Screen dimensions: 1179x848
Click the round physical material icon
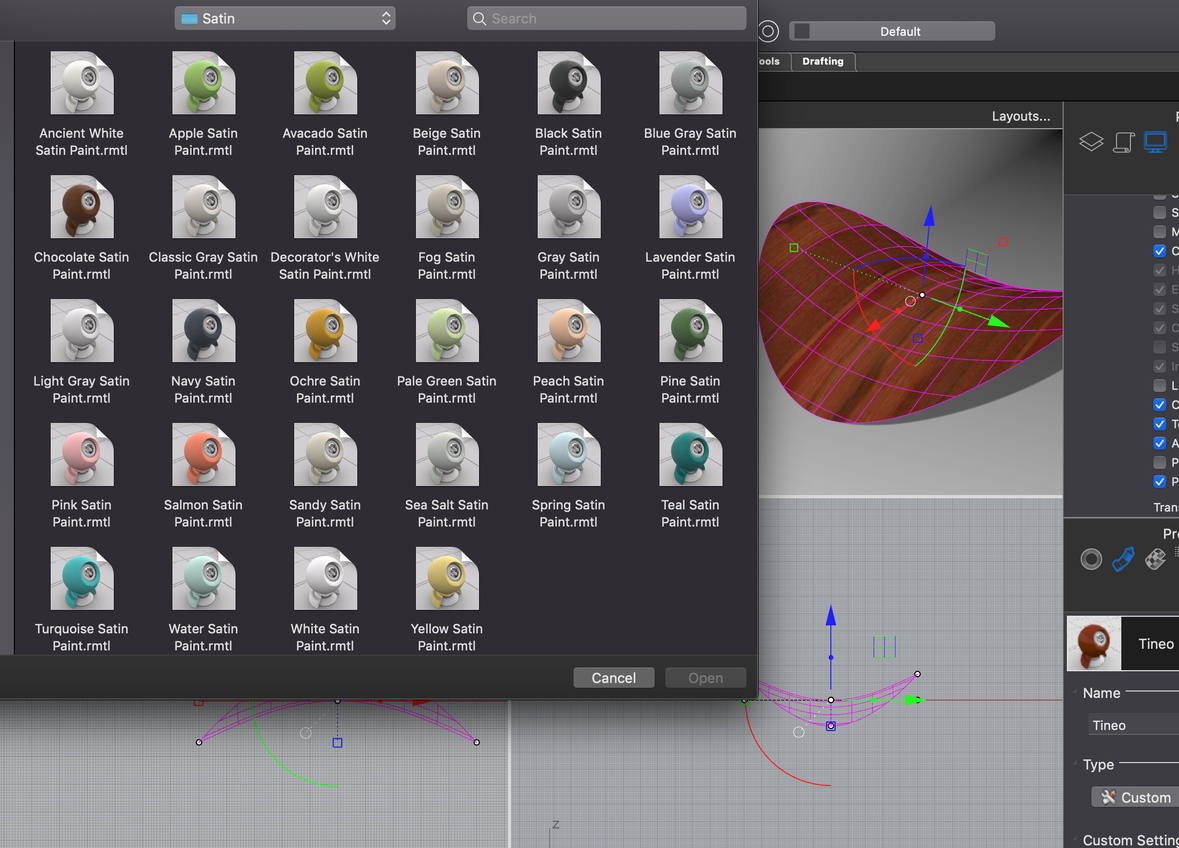[1091, 559]
